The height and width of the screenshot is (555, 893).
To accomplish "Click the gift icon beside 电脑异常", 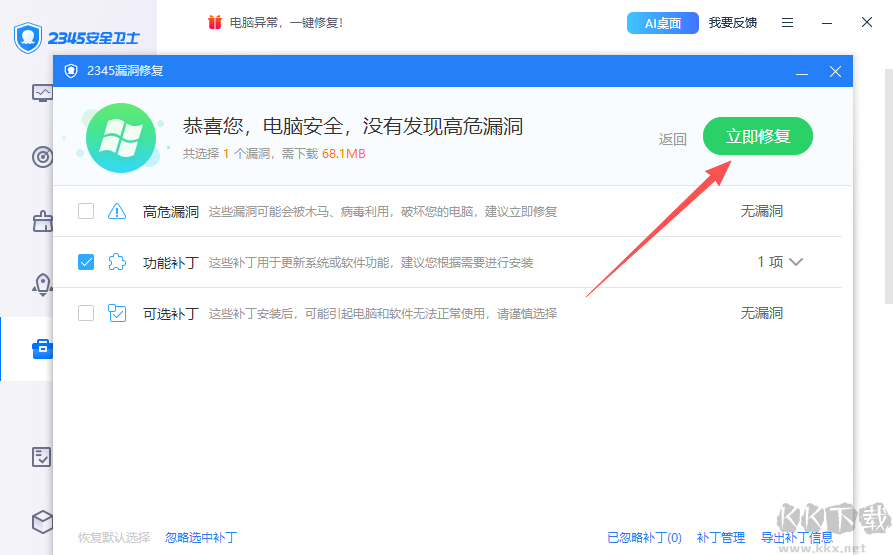I will pyautogui.click(x=215, y=22).
